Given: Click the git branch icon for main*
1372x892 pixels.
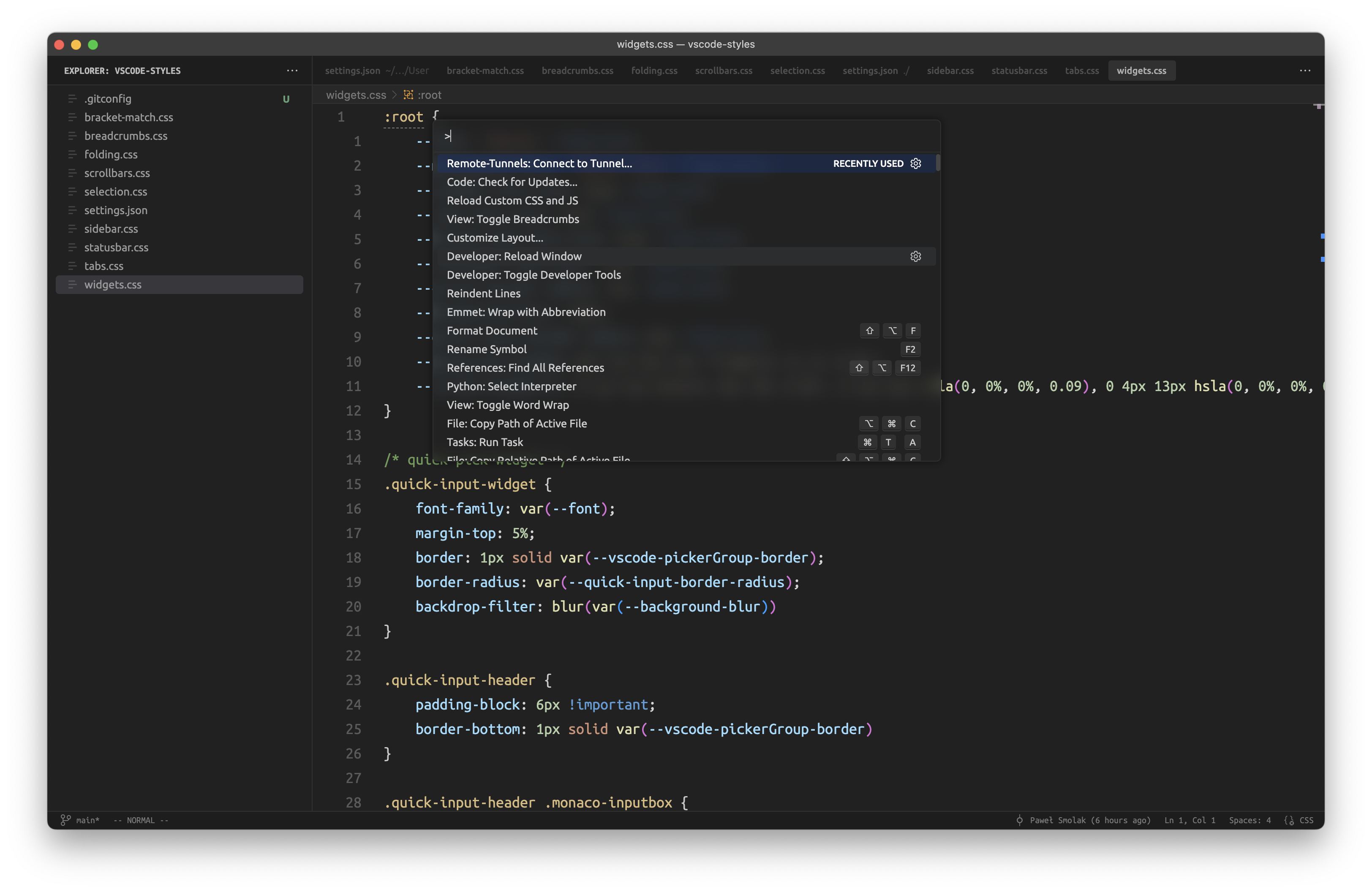Looking at the screenshot, I should [x=66, y=820].
